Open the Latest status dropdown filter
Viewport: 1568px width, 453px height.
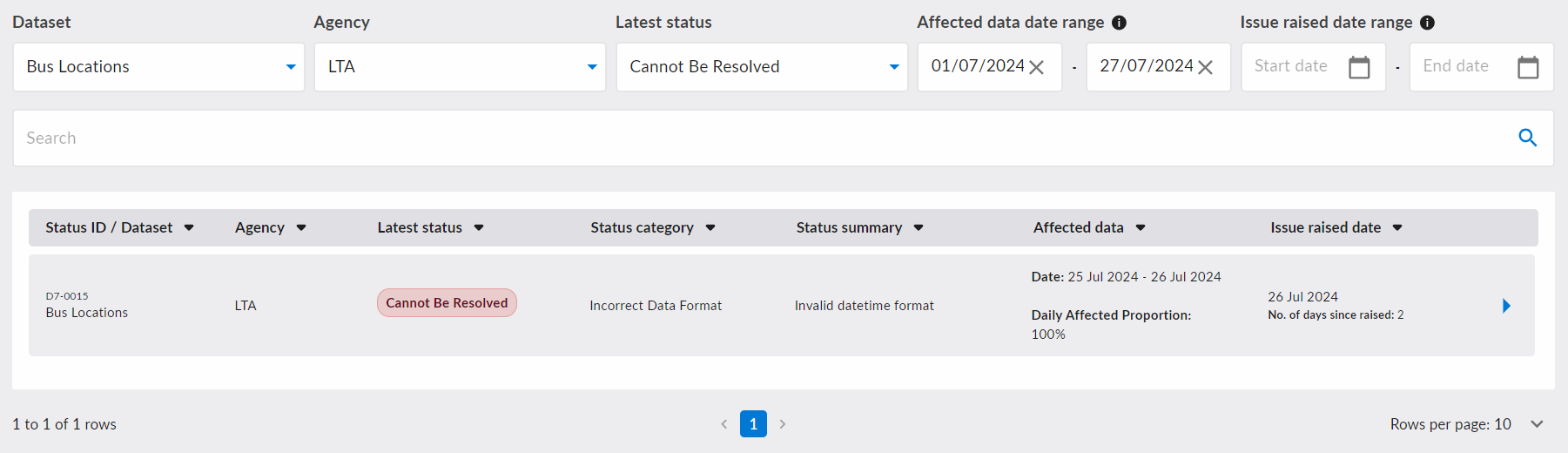pyautogui.click(x=762, y=67)
